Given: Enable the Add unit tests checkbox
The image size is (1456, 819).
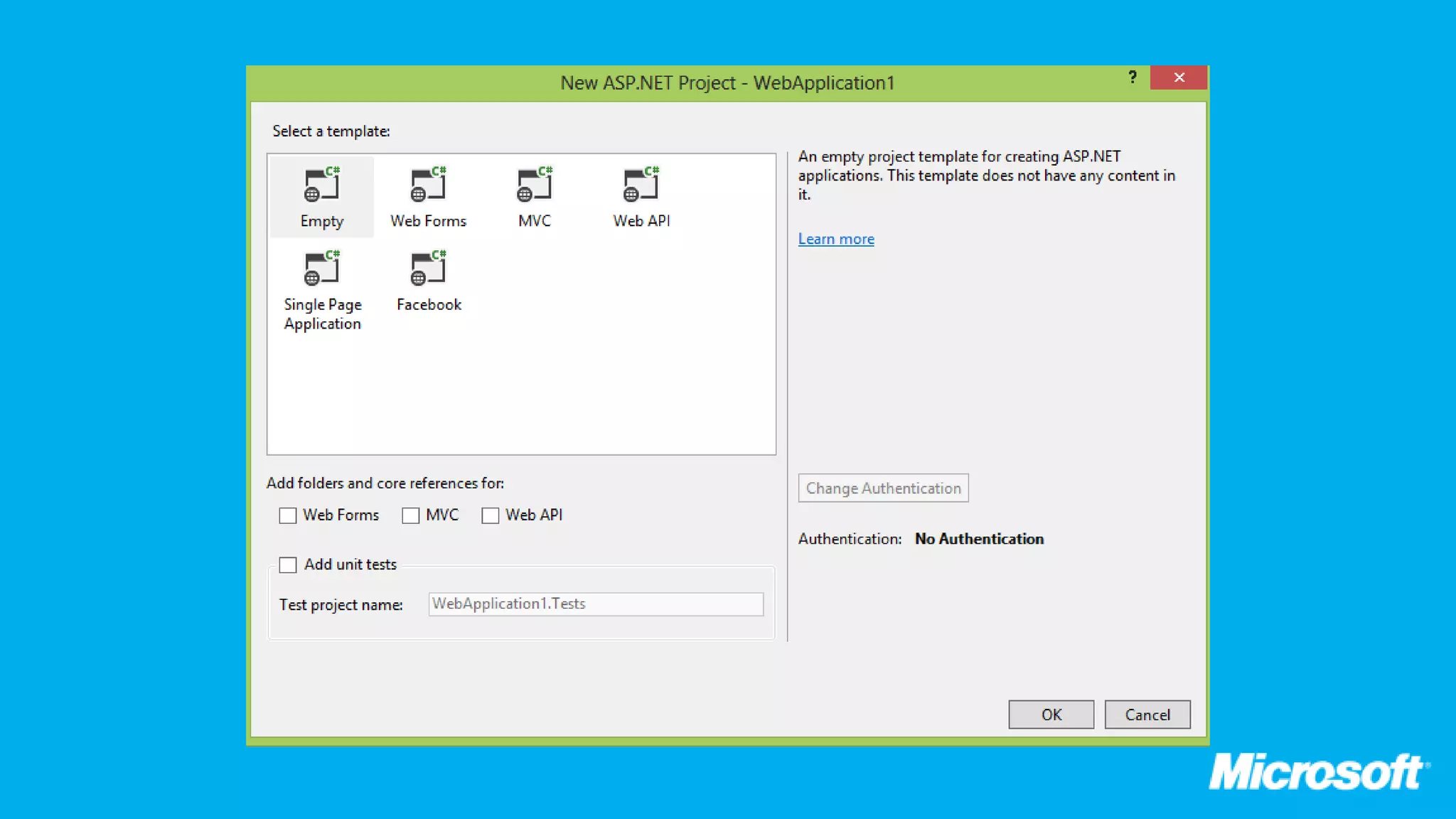Looking at the screenshot, I should coord(288,564).
